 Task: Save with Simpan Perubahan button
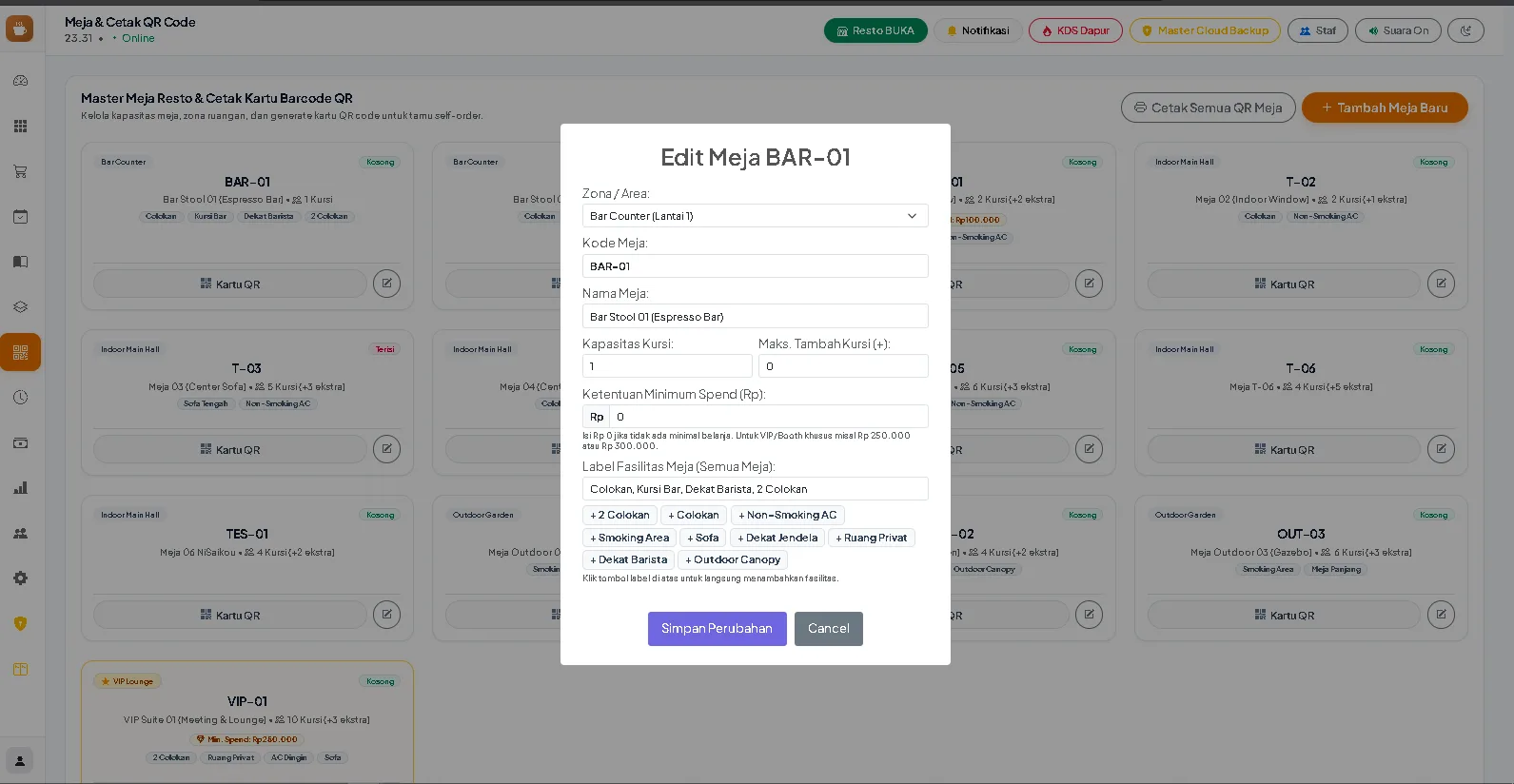coord(718,629)
